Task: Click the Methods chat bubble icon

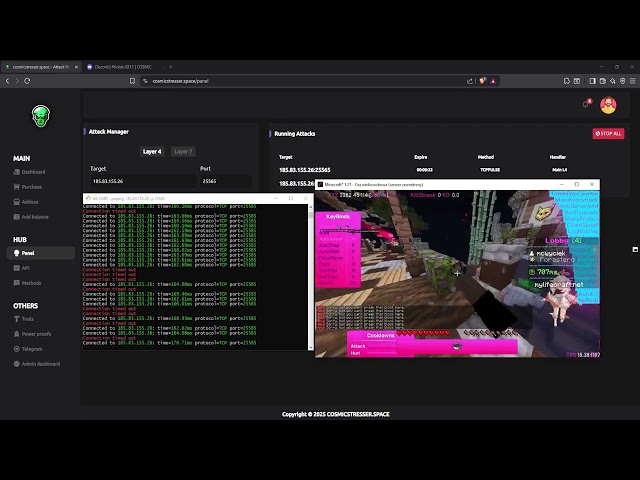Action: 16,283
